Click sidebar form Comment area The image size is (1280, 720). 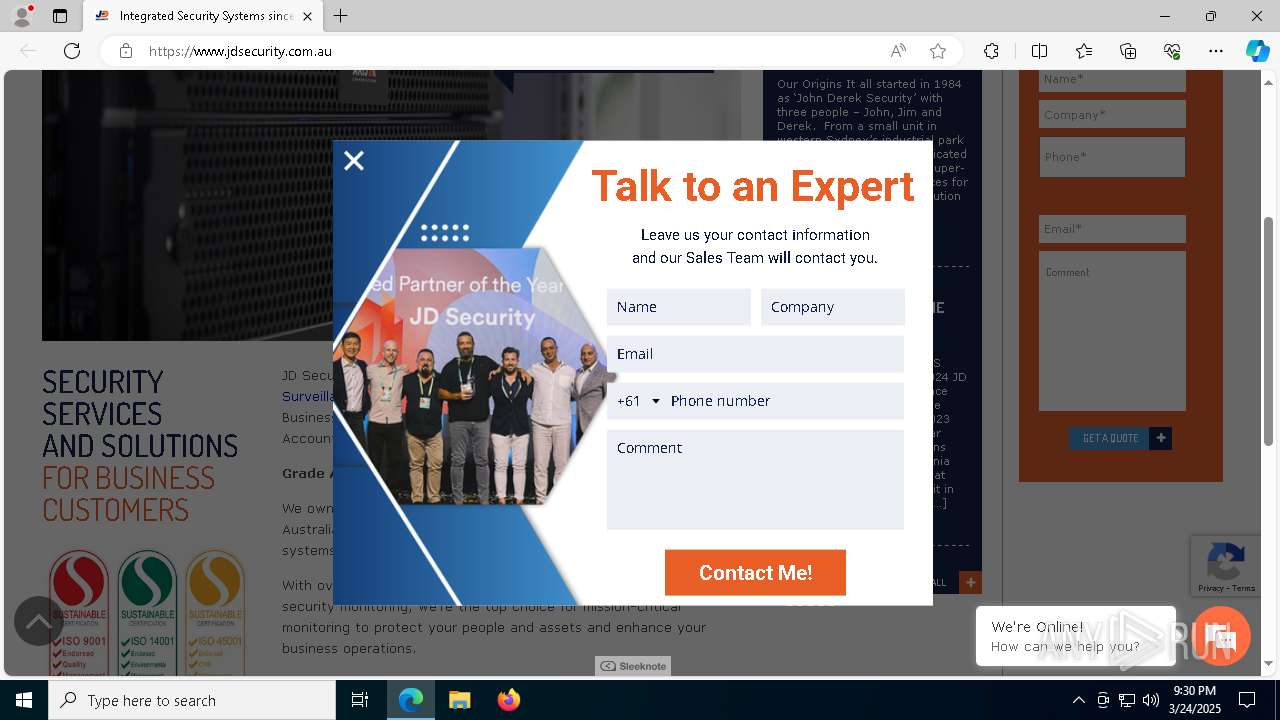(1112, 331)
